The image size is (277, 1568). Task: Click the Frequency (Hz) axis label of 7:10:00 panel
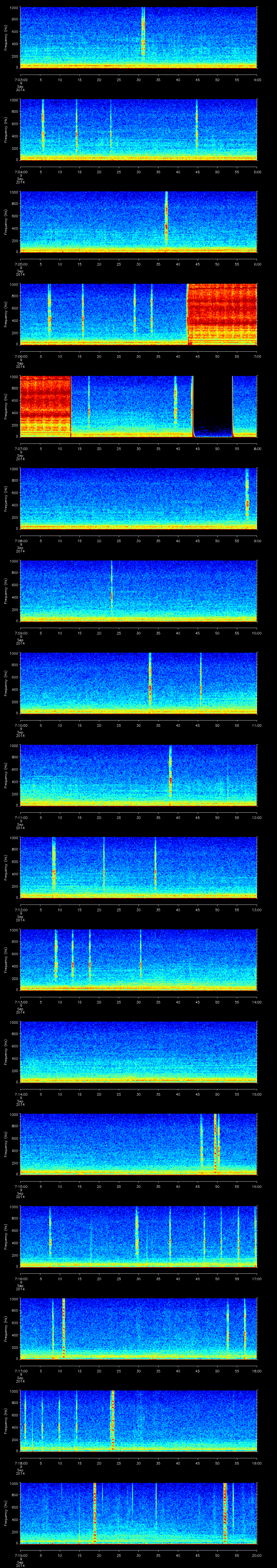tap(5, 682)
